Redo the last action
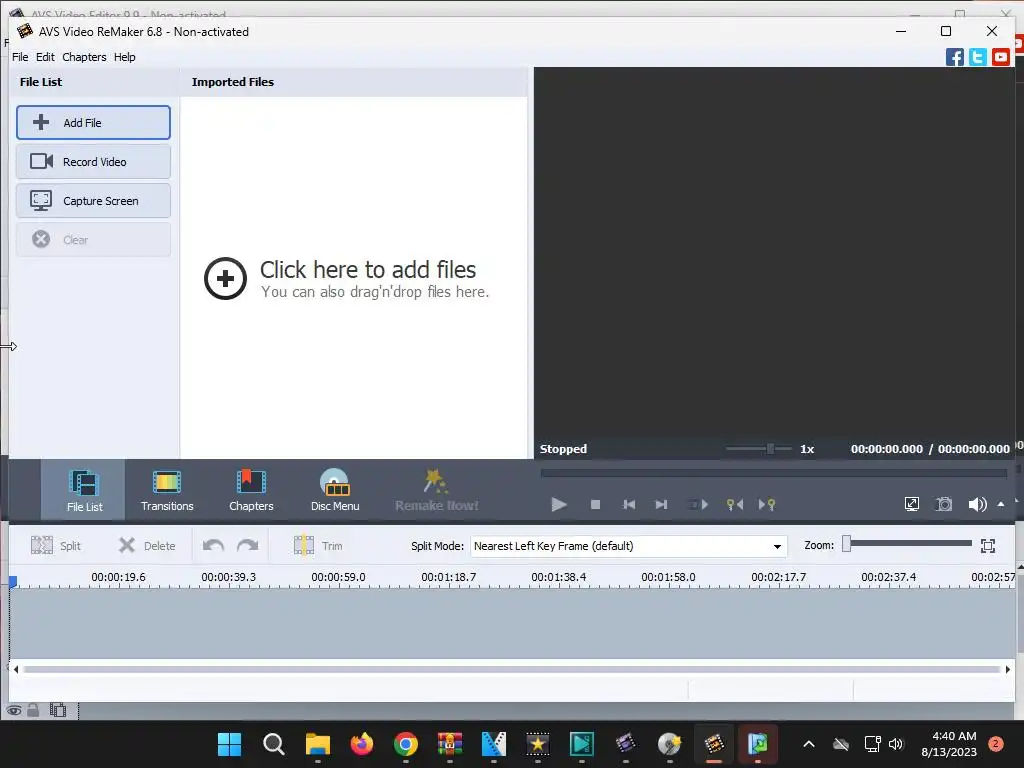 click(248, 545)
